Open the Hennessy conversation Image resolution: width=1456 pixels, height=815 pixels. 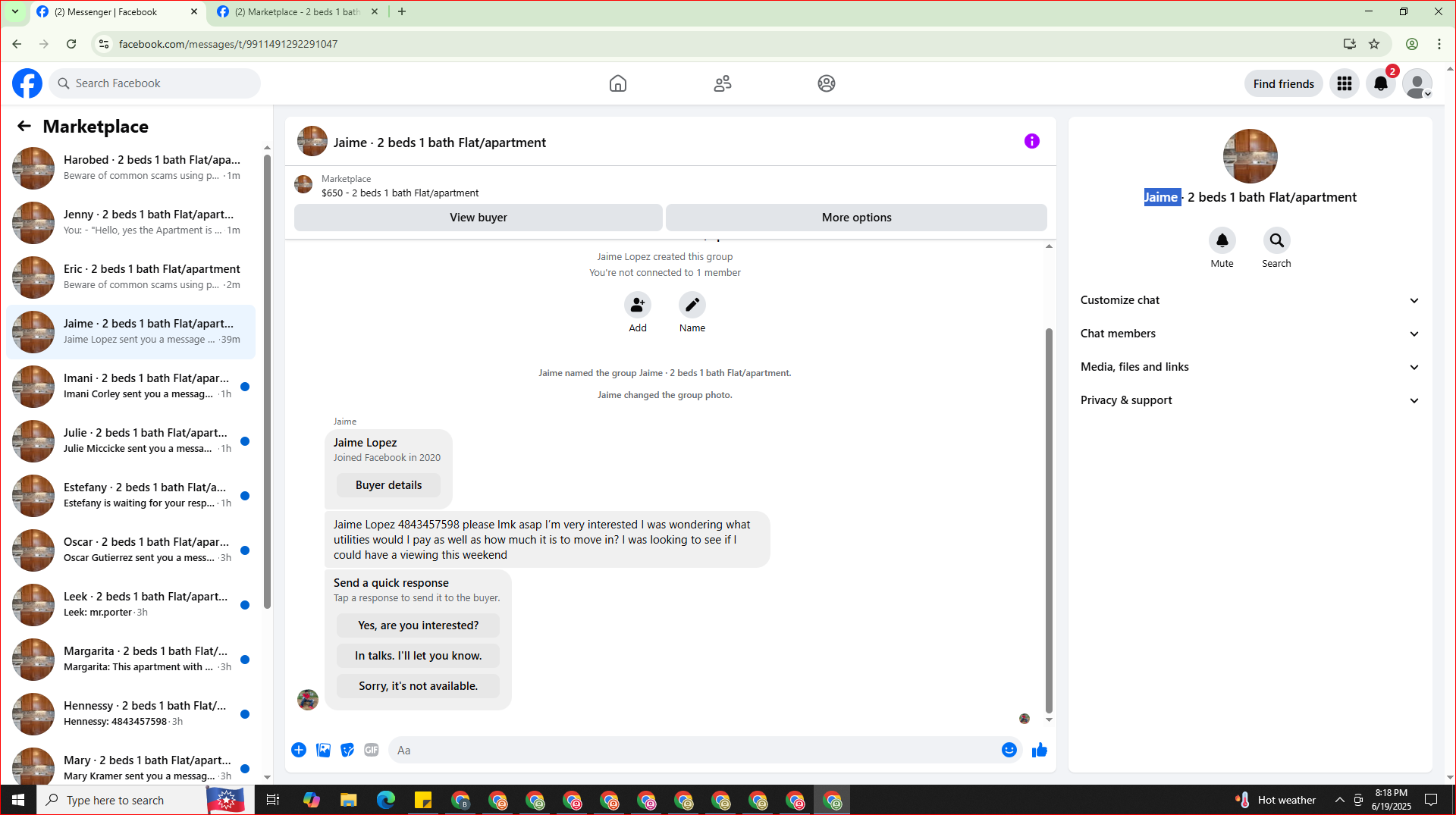[131, 714]
